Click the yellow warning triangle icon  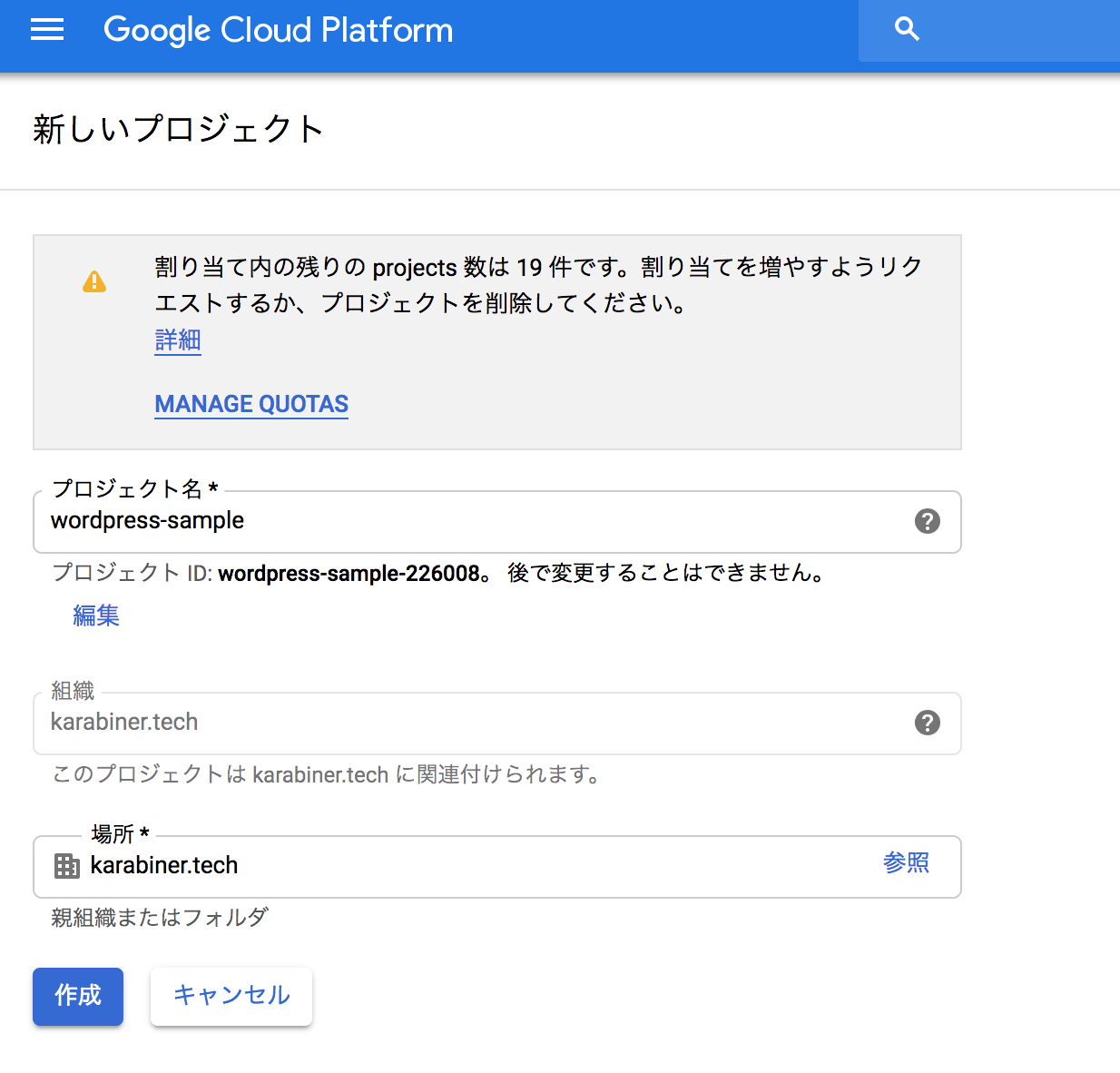94,282
